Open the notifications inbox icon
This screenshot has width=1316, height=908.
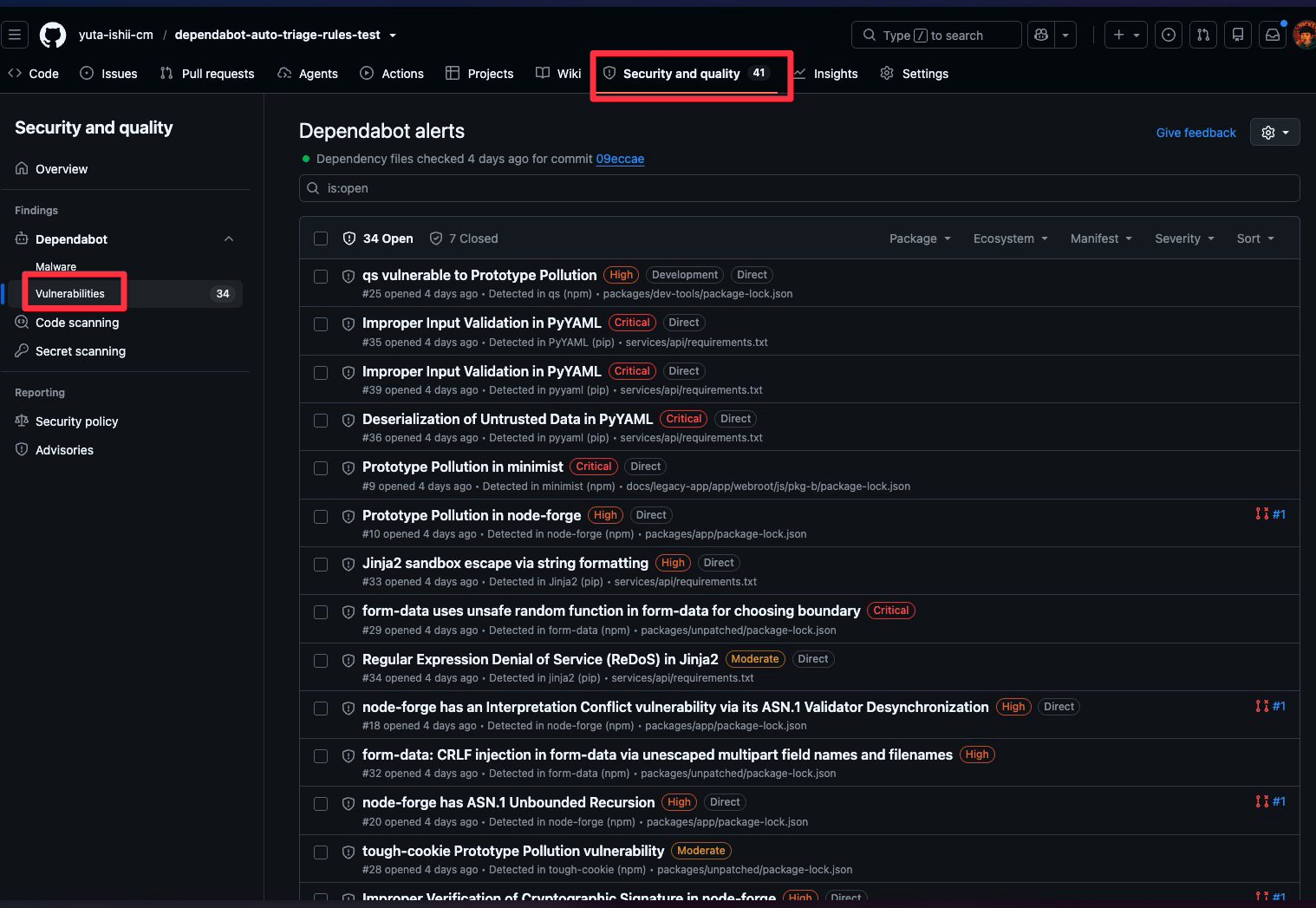tap(1273, 35)
